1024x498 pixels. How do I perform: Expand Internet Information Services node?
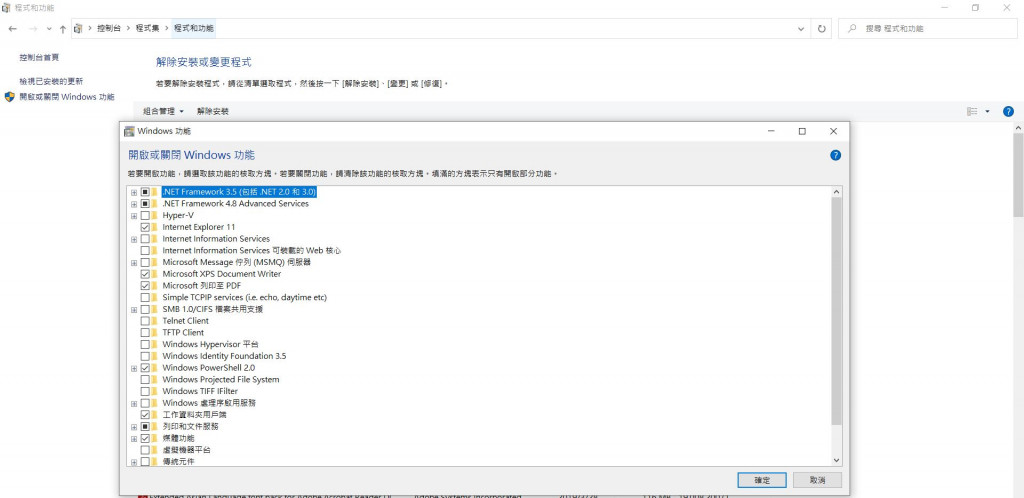134,239
